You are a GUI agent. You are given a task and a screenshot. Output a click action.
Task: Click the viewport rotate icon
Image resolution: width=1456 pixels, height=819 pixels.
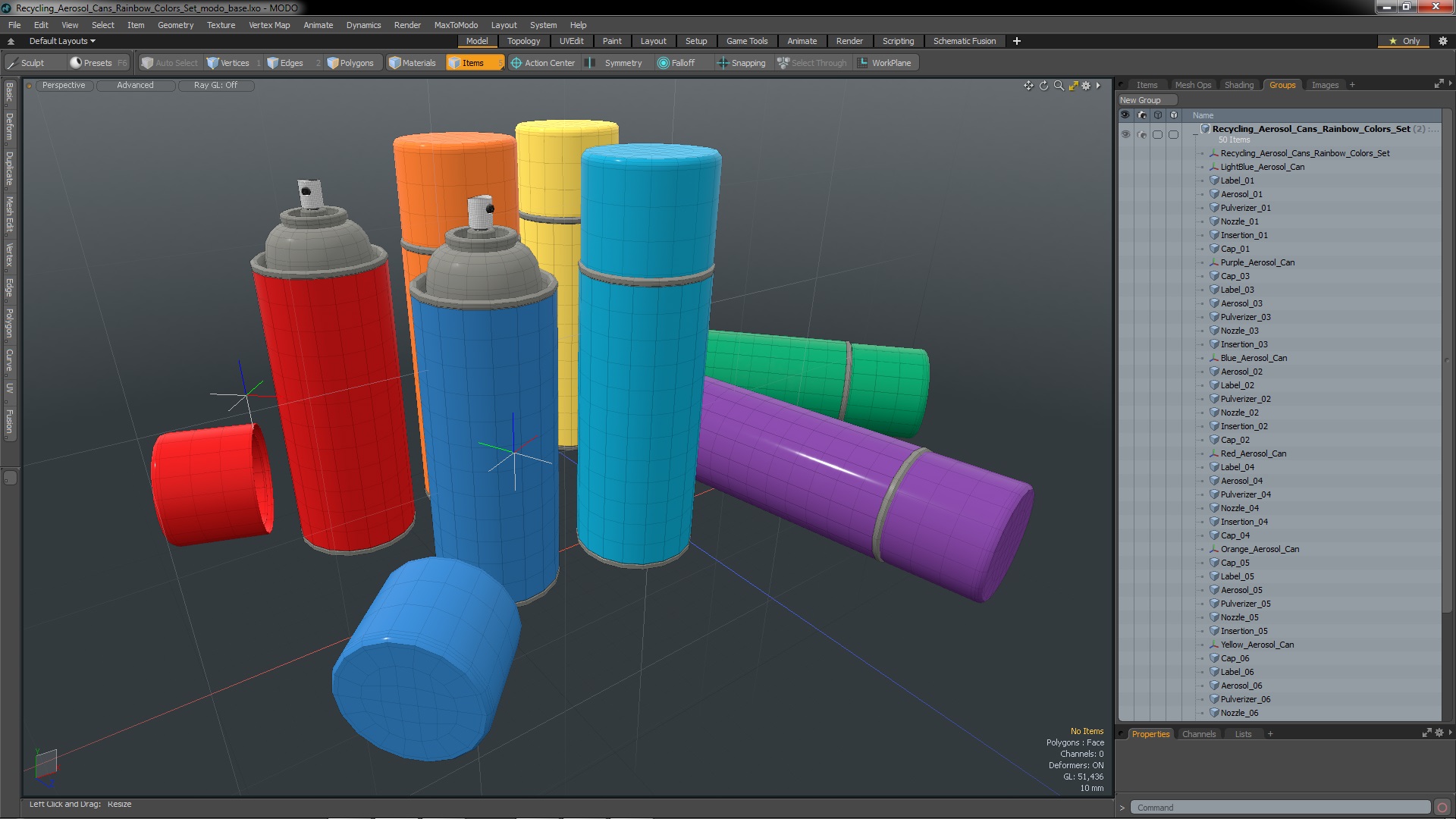pos(1043,86)
